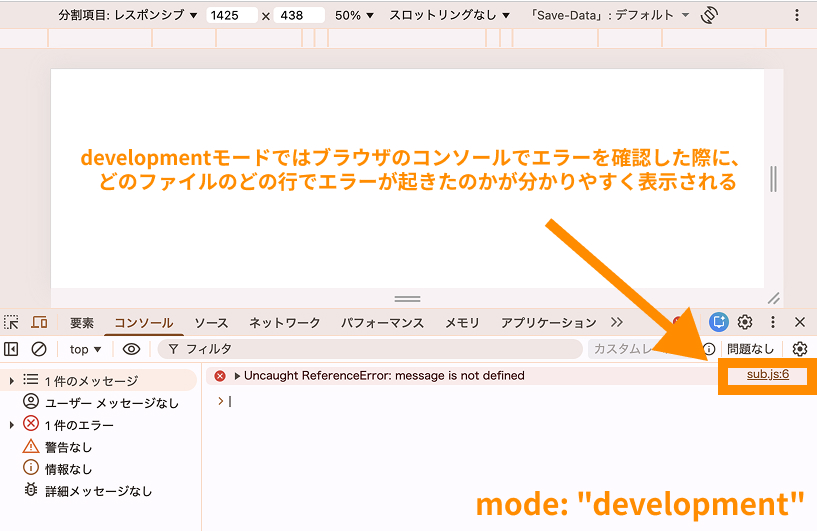
Task: Switch to the コンソール tab
Action: (144, 323)
